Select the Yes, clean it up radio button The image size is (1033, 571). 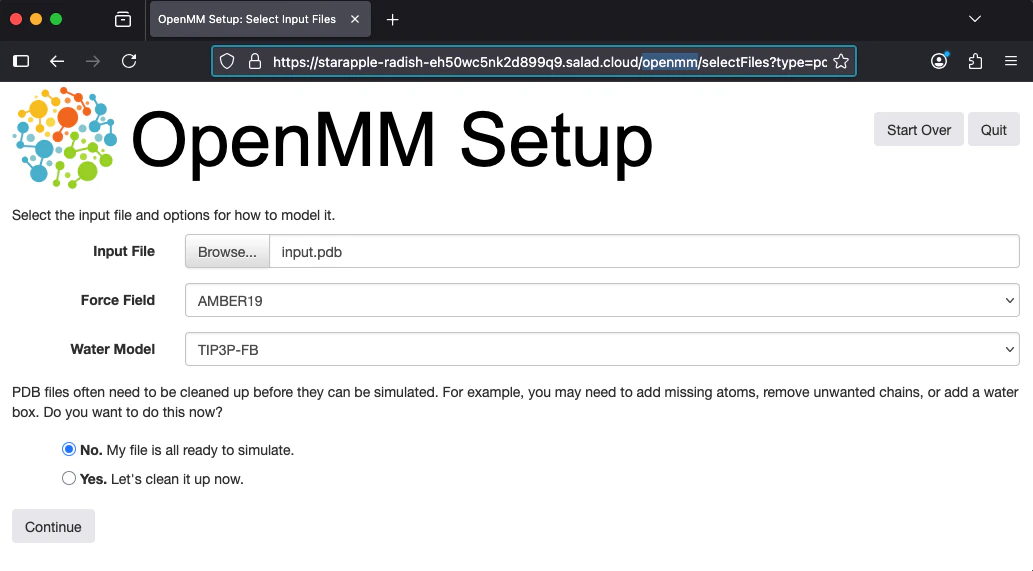point(69,478)
